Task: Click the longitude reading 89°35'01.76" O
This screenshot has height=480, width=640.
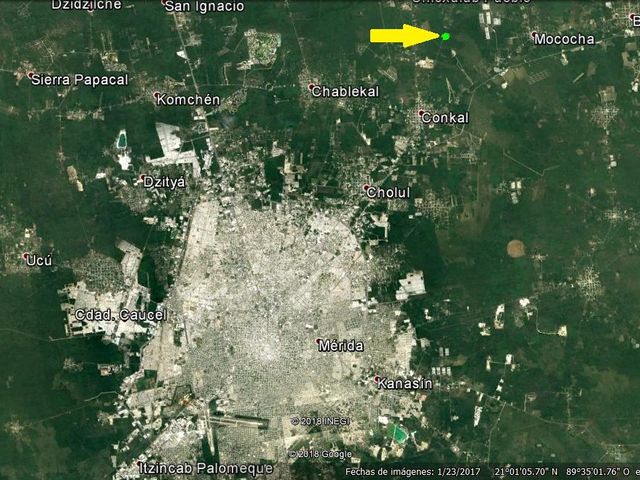Action: [x=597, y=472]
